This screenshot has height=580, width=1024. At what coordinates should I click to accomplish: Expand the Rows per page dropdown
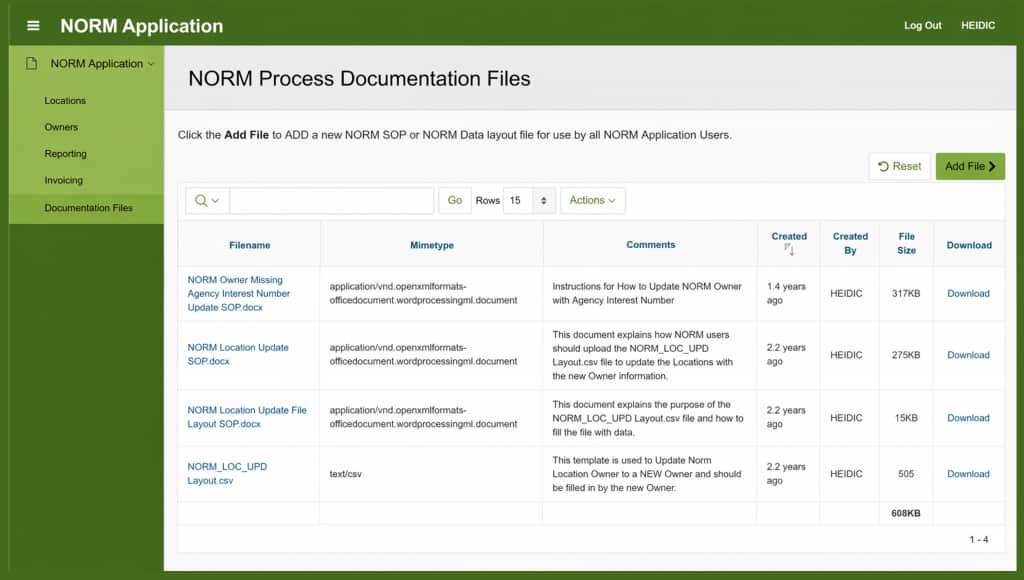529,201
